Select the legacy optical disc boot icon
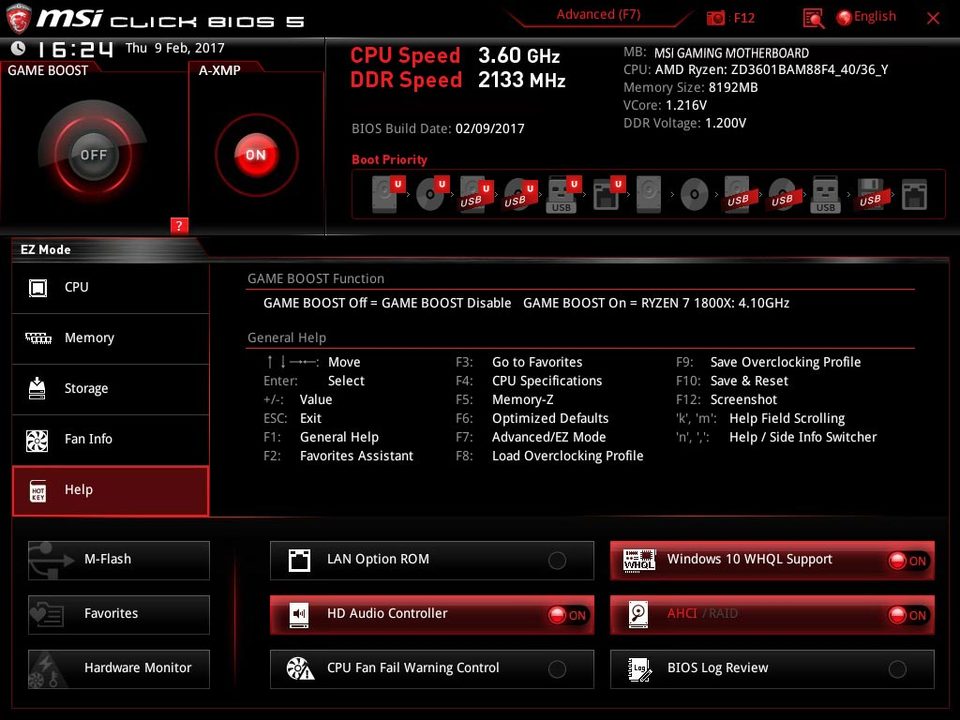The height and width of the screenshot is (720, 960). click(x=694, y=195)
